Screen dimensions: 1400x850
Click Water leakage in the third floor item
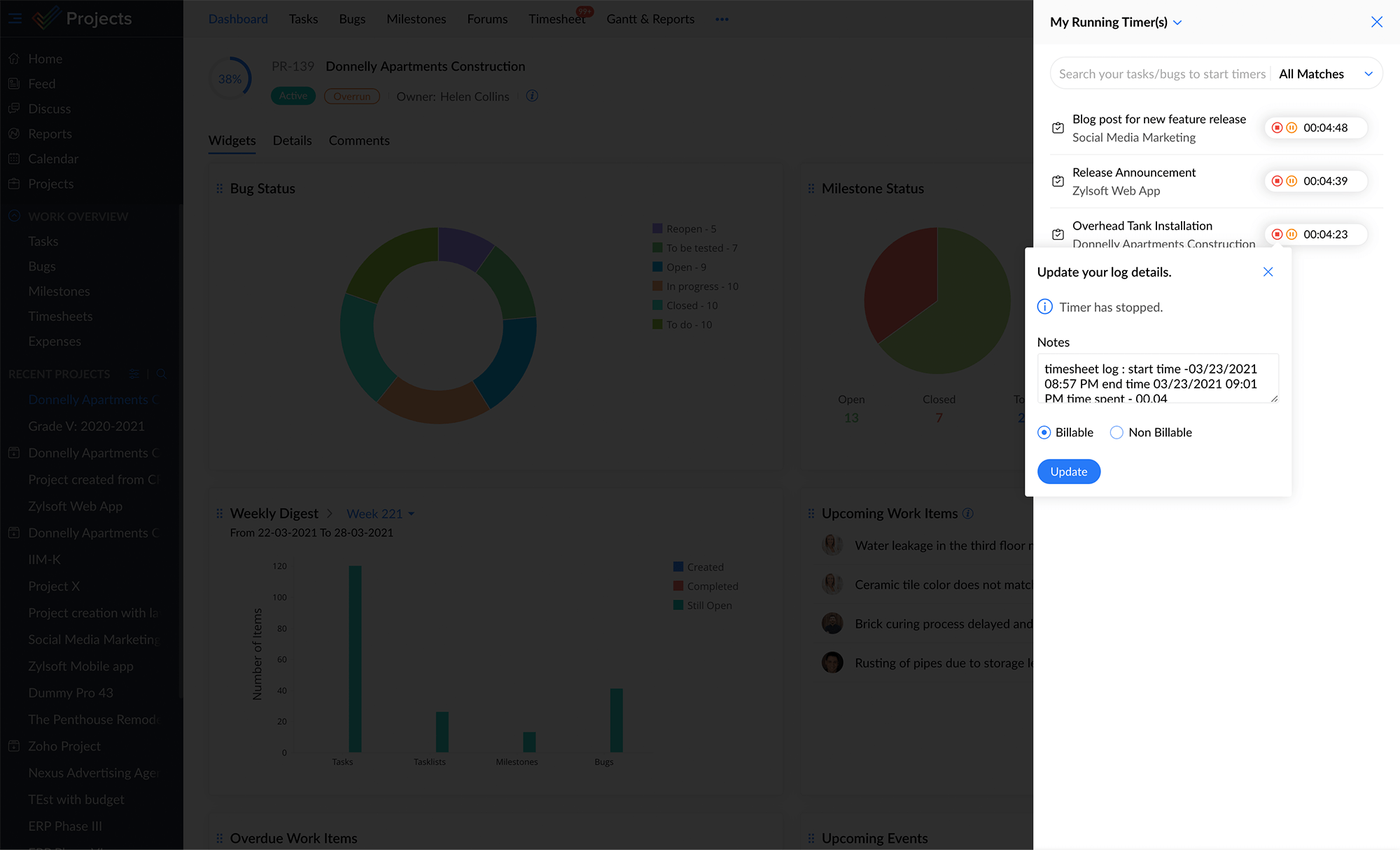[944, 546]
